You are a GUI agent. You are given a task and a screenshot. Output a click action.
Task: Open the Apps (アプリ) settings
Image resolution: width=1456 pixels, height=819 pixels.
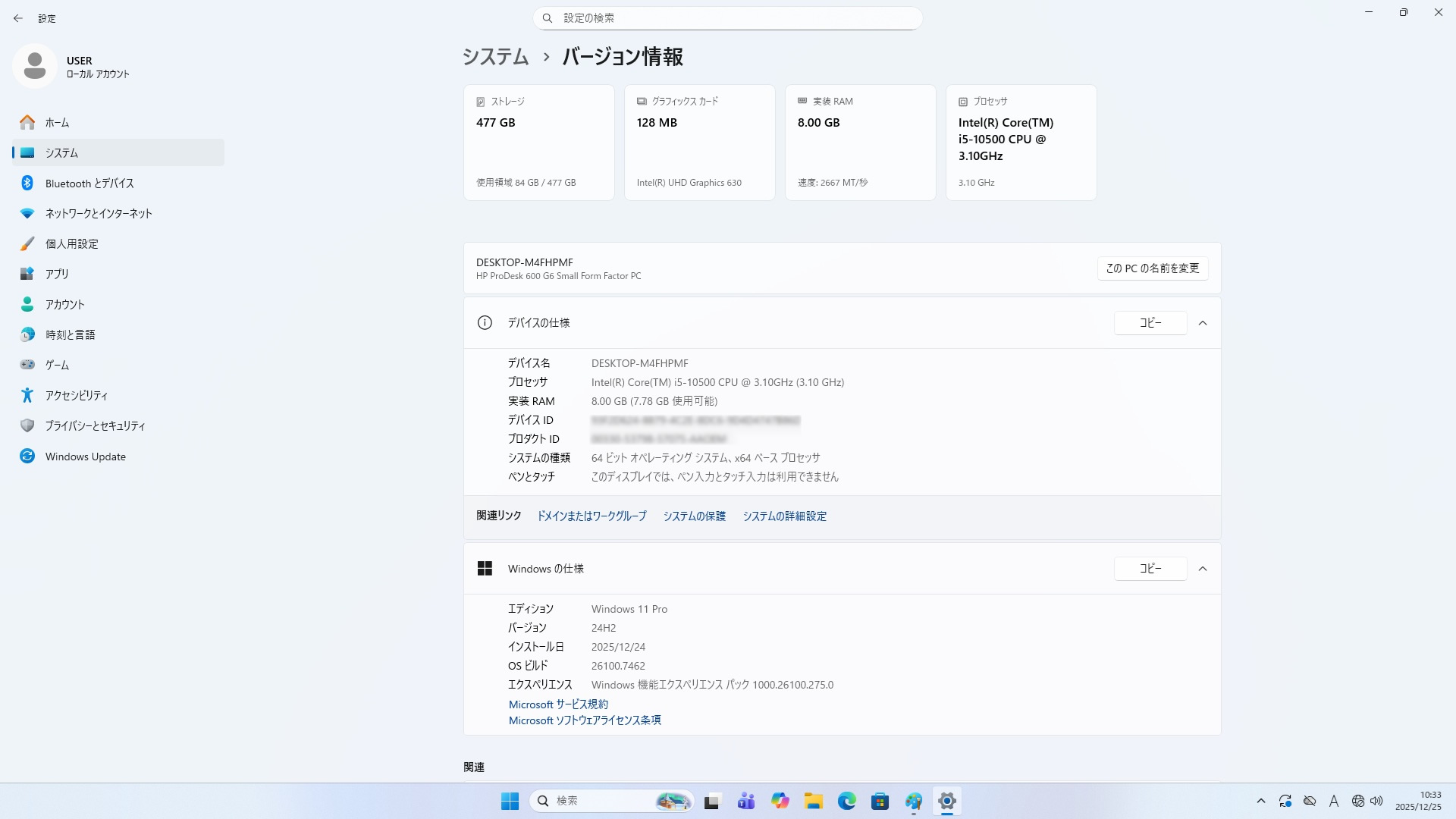pos(57,274)
